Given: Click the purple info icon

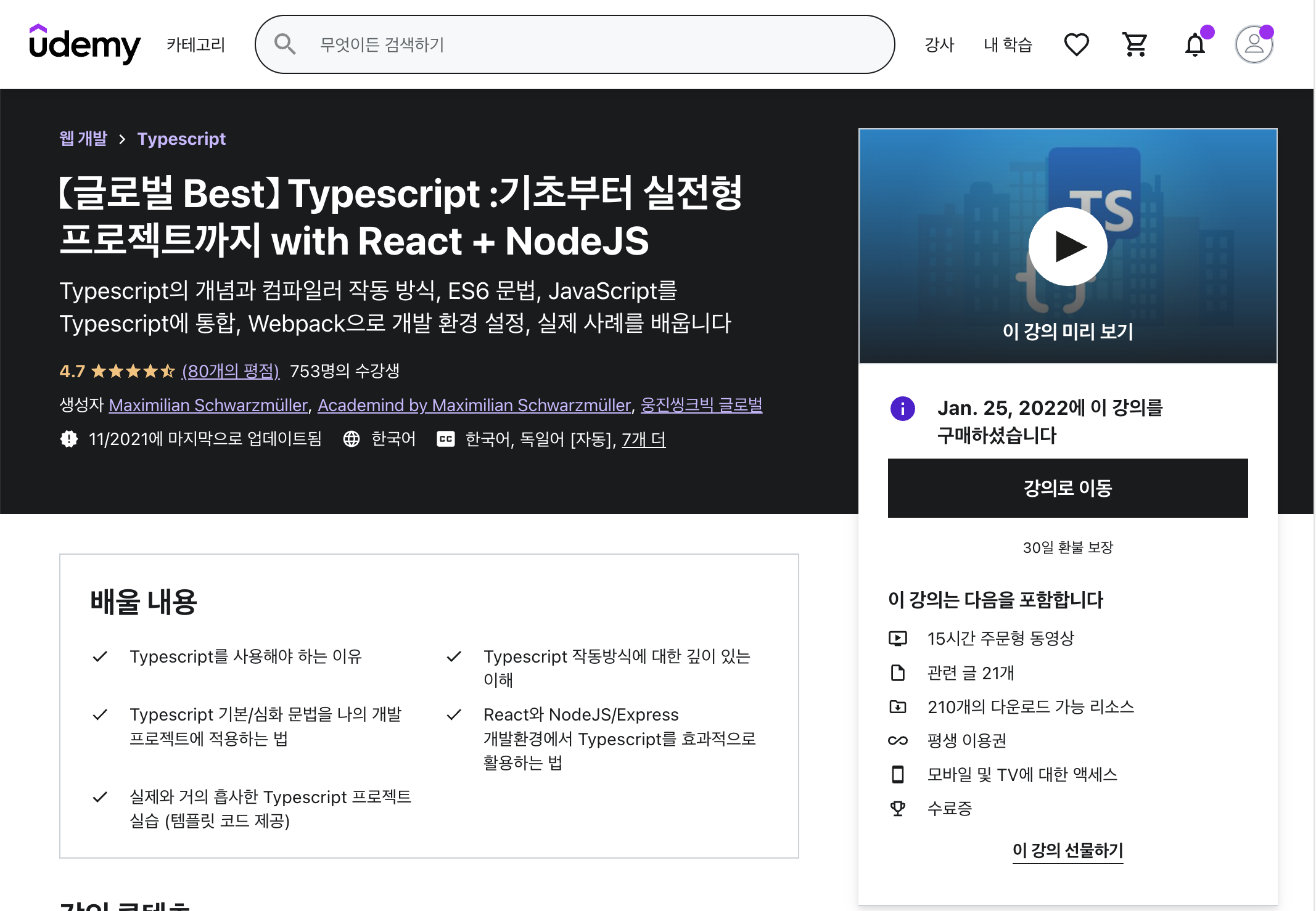Looking at the screenshot, I should click(x=902, y=408).
